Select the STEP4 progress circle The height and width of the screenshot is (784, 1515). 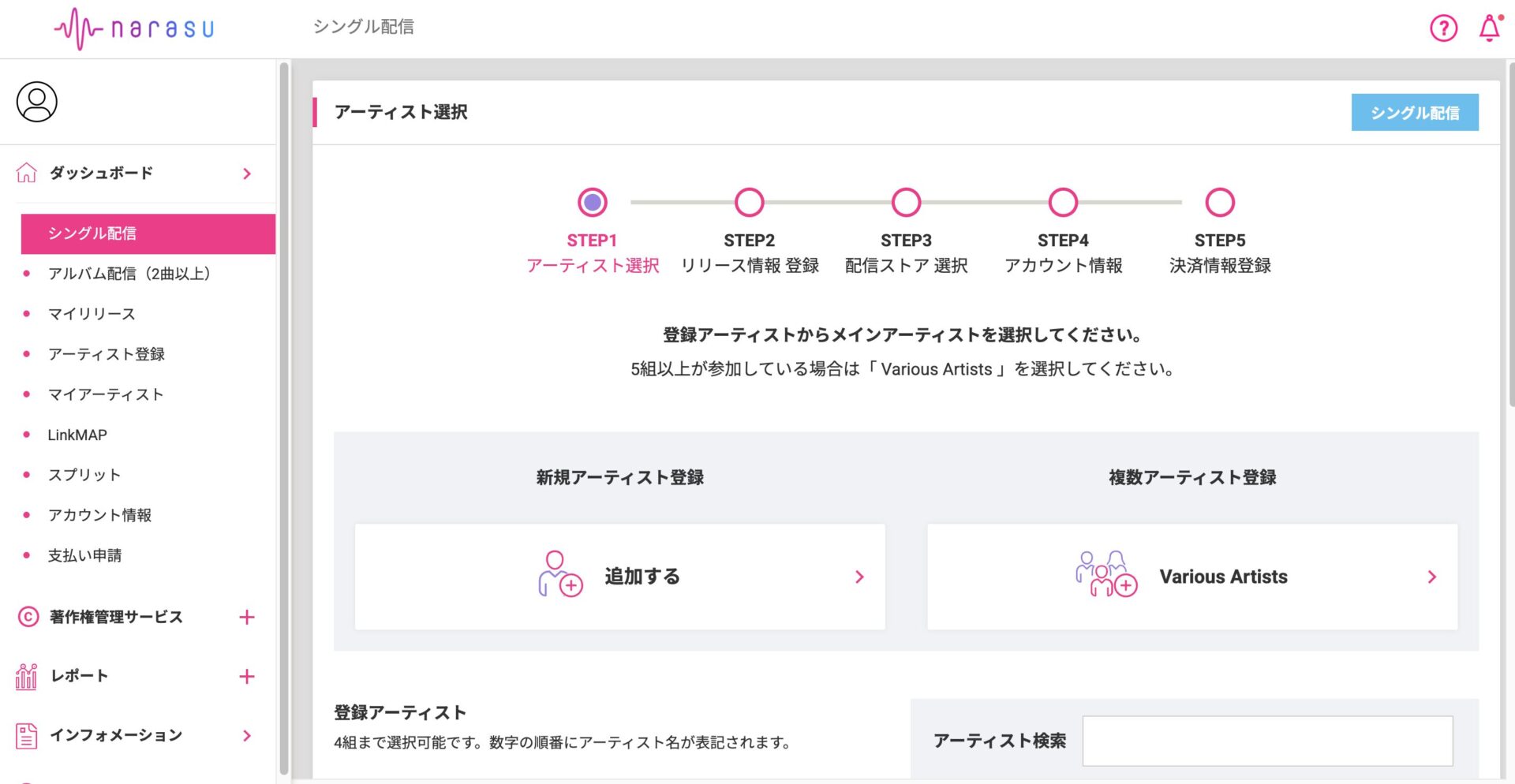[x=1063, y=202]
